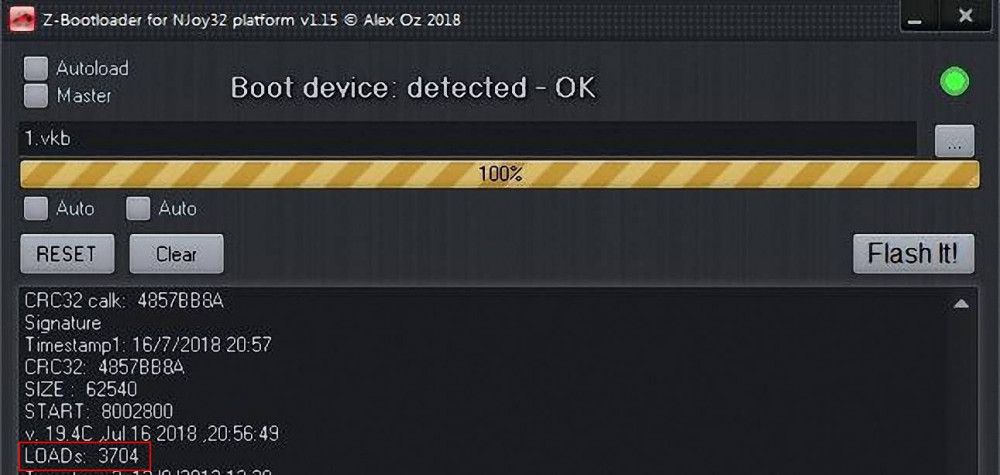Viewport: 1000px width, 475px height.
Task: Select the "SIZE : 62540" log entry
Action: (x=82, y=389)
